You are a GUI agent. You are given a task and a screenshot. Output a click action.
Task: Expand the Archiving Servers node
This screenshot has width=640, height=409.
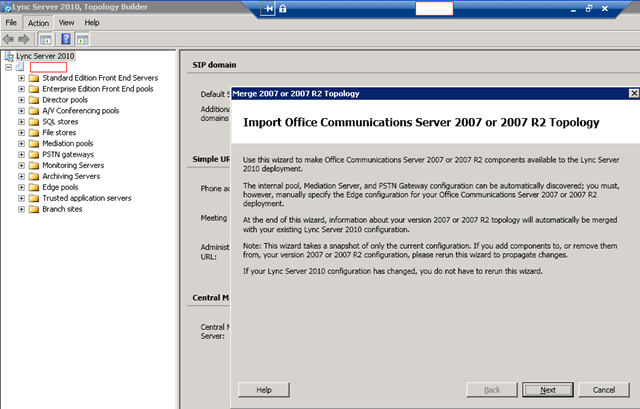pyautogui.click(x=21, y=176)
